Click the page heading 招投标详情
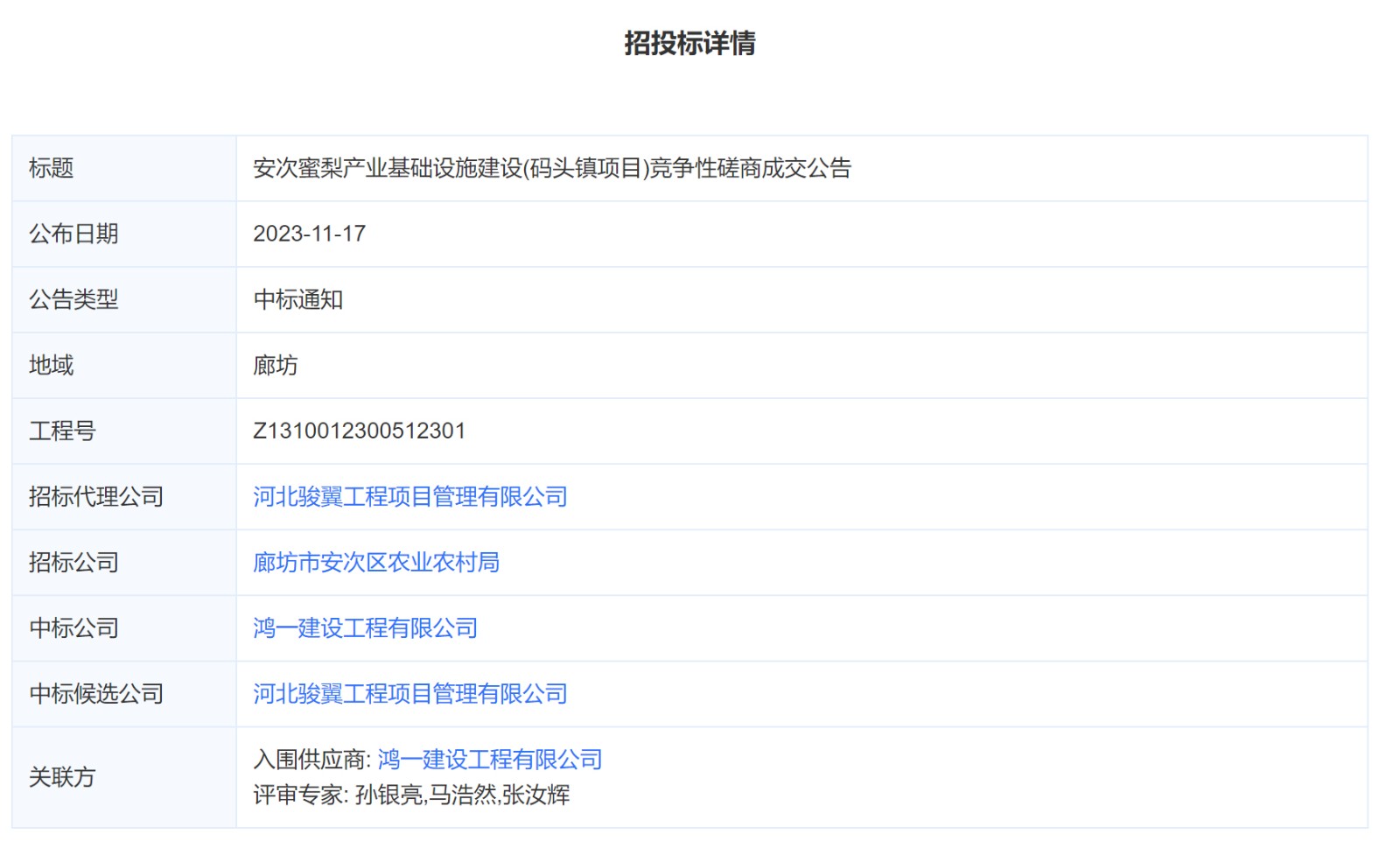 pyautogui.click(x=689, y=43)
